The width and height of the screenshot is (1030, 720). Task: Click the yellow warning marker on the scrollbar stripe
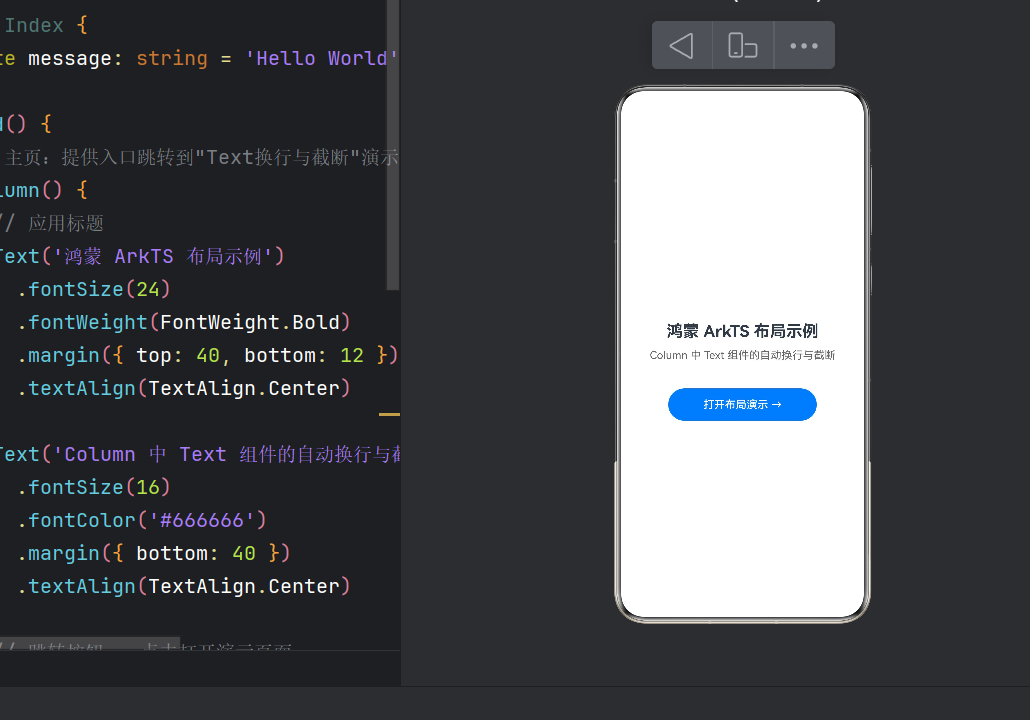(x=390, y=415)
